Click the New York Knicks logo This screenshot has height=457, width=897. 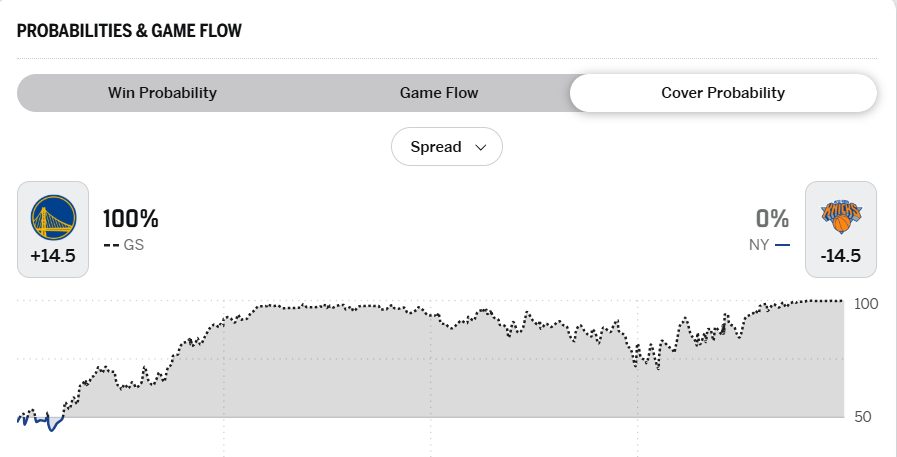click(x=841, y=217)
